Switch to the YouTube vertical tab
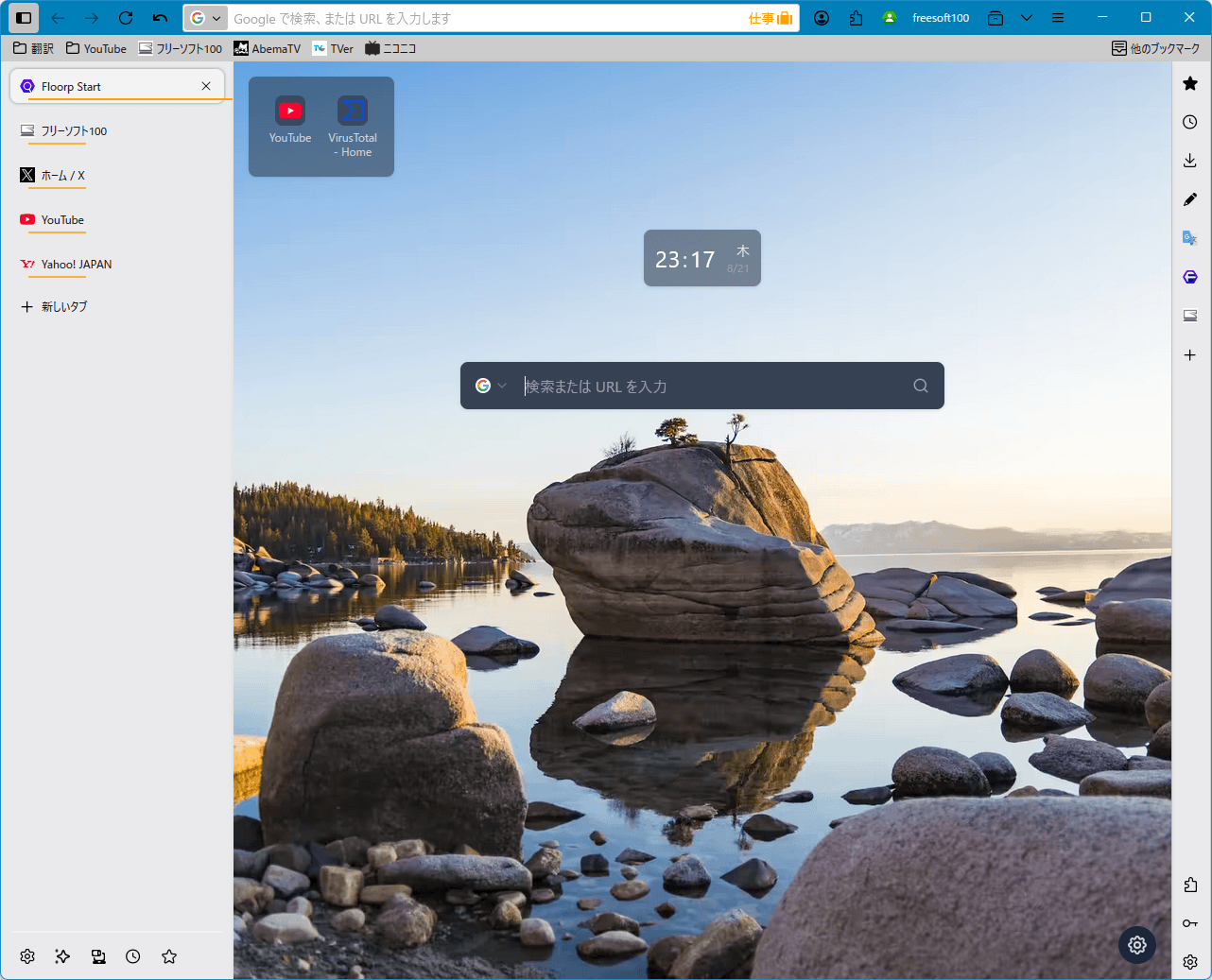This screenshot has width=1212, height=980. click(116, 219)
